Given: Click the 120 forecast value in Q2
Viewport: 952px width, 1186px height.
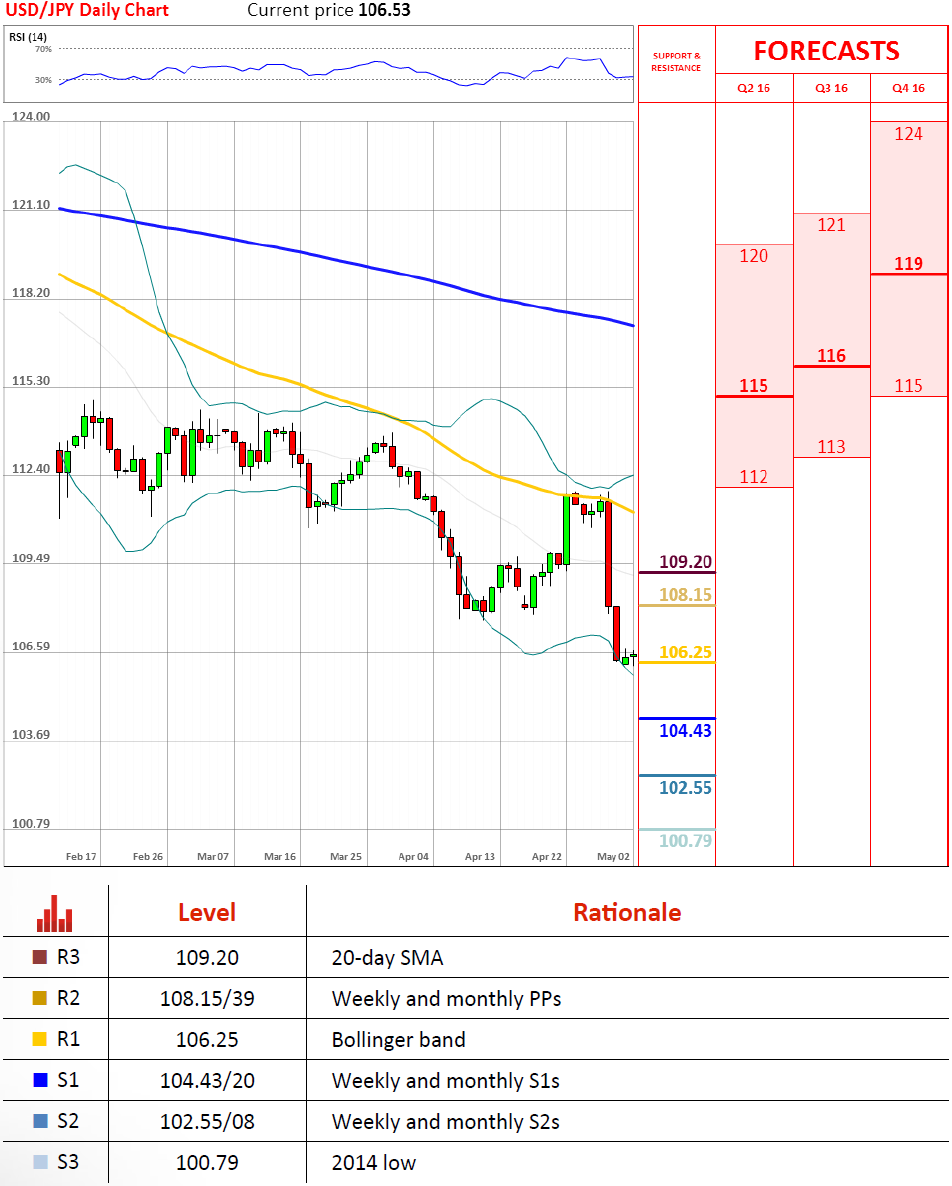Looking at the screenshot, I should click(753, 256).
